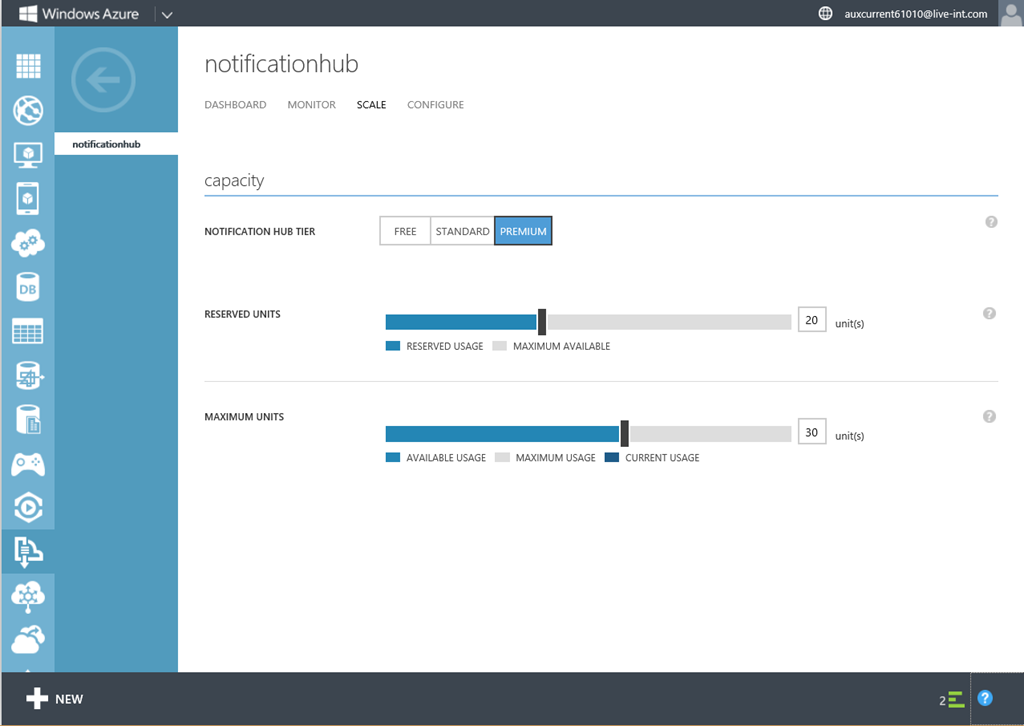This screenshot has width=1024, height=726.
Task: Open Storage table icon in sidebar
Action: tap(27, 332)
